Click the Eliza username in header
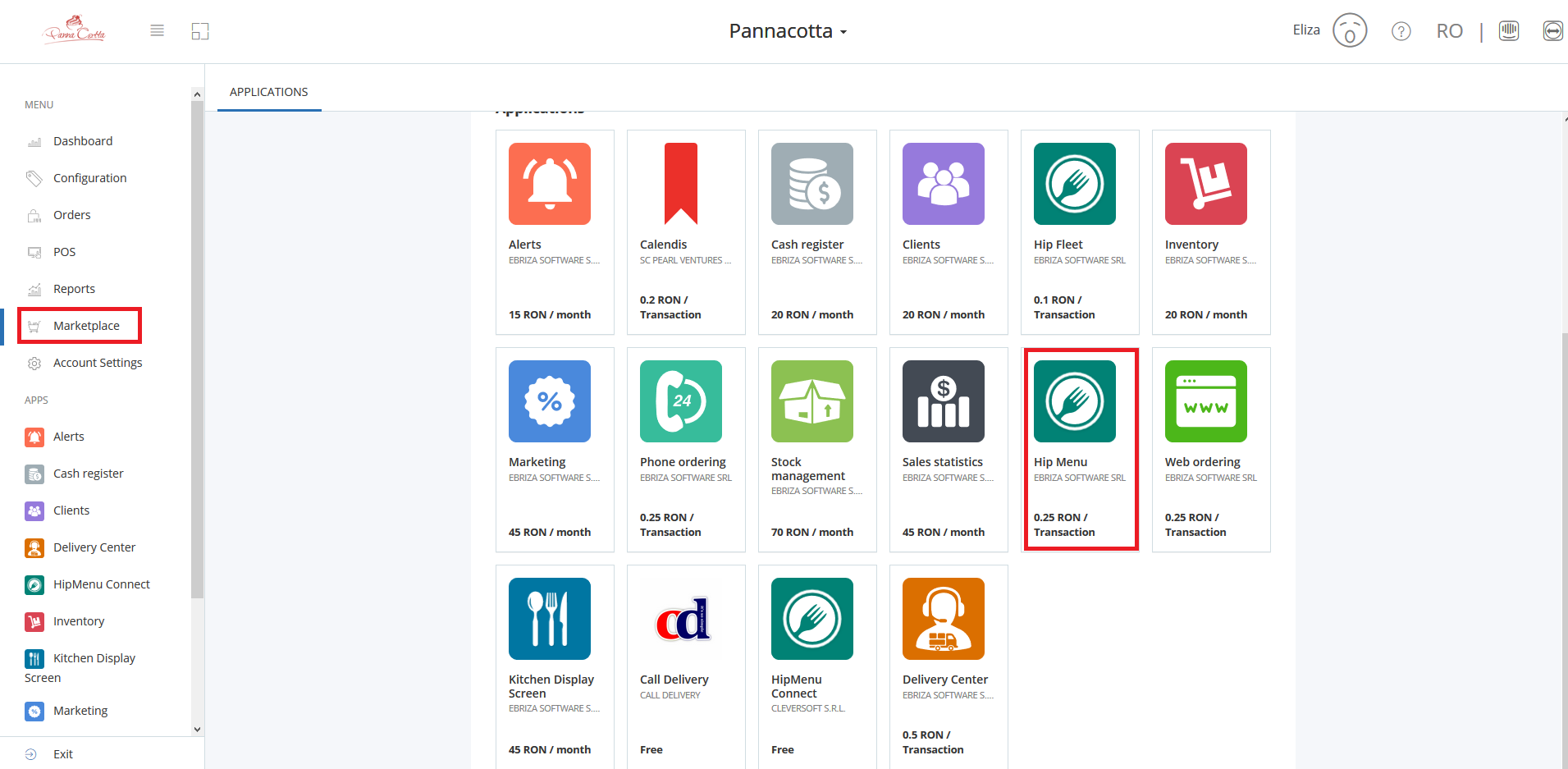 pos(1306,30)
